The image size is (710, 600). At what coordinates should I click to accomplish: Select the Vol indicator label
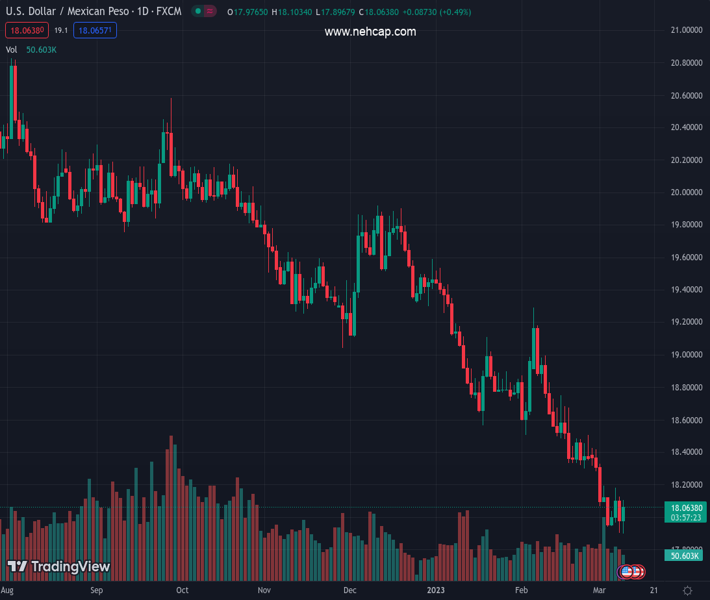pyautogui.click(x=11, y=50)
